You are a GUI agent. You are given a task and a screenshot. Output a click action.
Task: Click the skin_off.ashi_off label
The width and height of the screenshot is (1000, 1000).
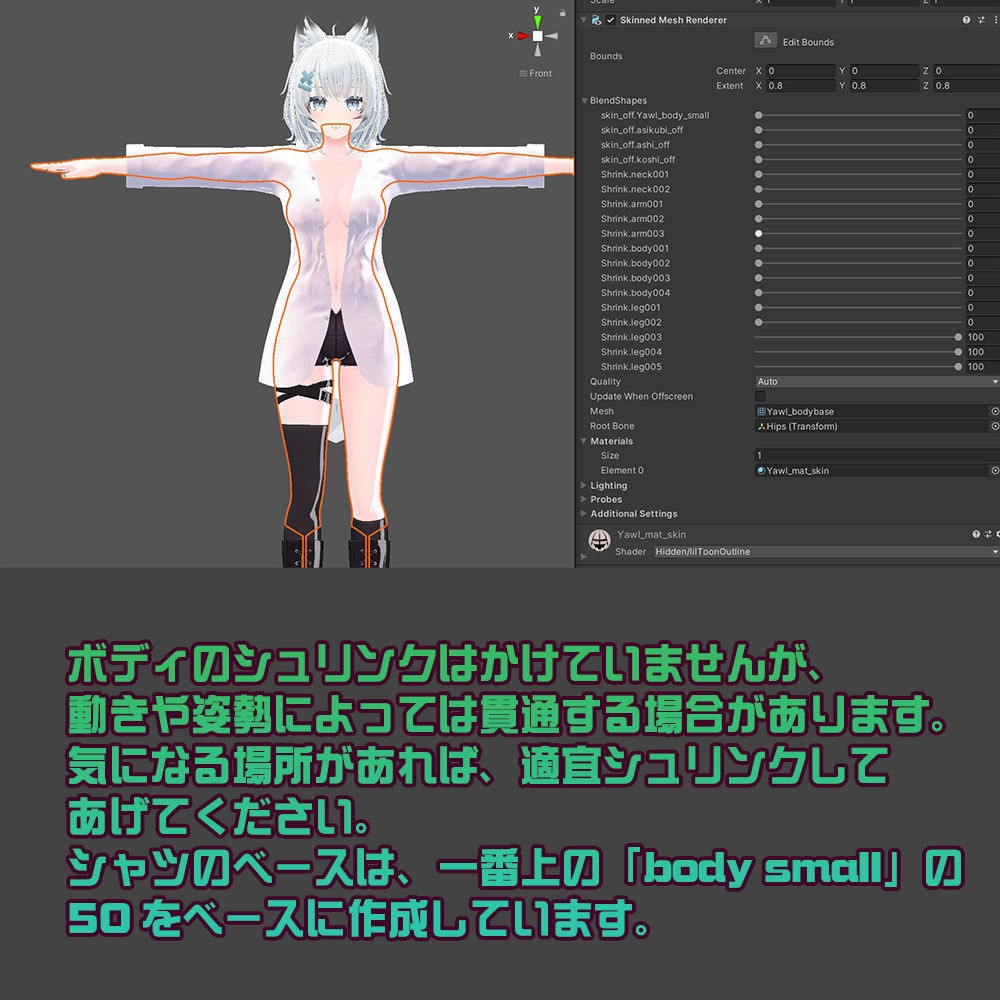635,145
